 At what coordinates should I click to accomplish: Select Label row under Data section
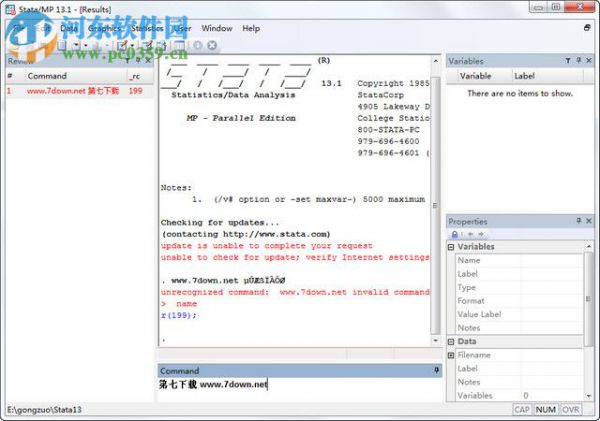point(519,369)
